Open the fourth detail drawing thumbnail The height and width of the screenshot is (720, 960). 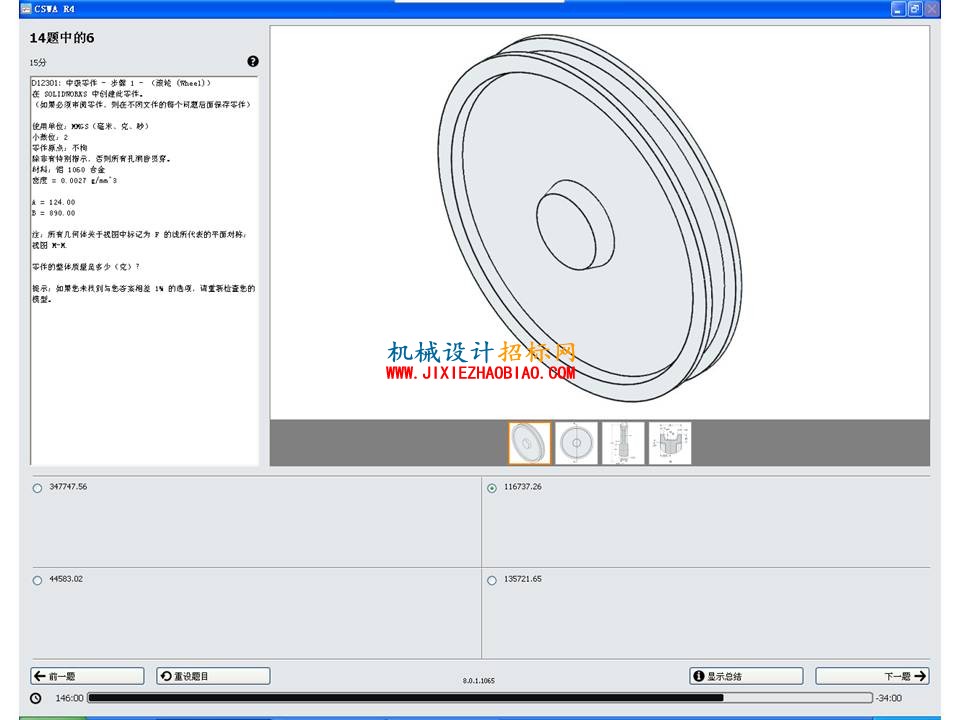click(670, 443)
